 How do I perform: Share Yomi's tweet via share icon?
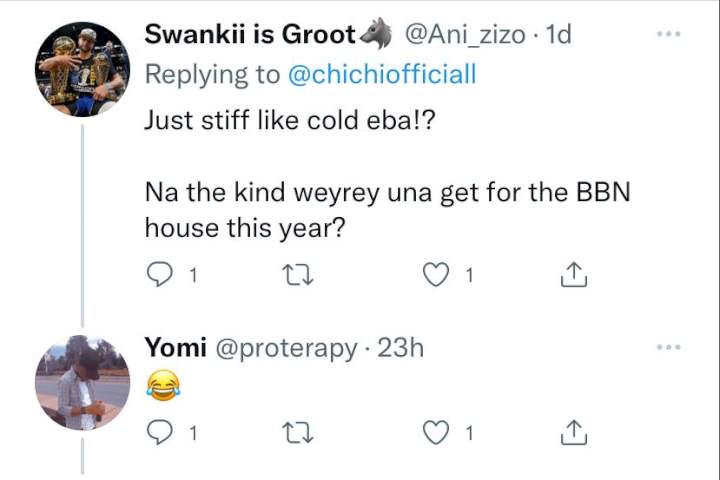coord(574,433)
